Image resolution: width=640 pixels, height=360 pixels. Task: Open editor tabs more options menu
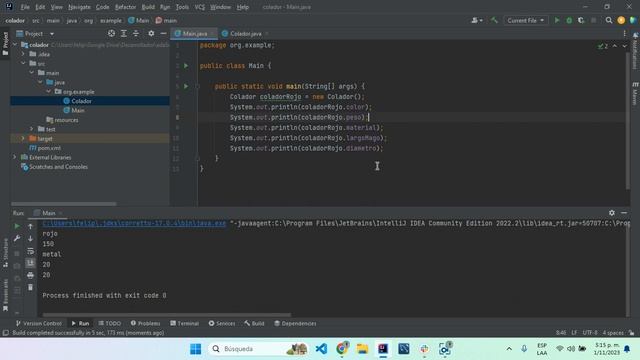[624, 33]
